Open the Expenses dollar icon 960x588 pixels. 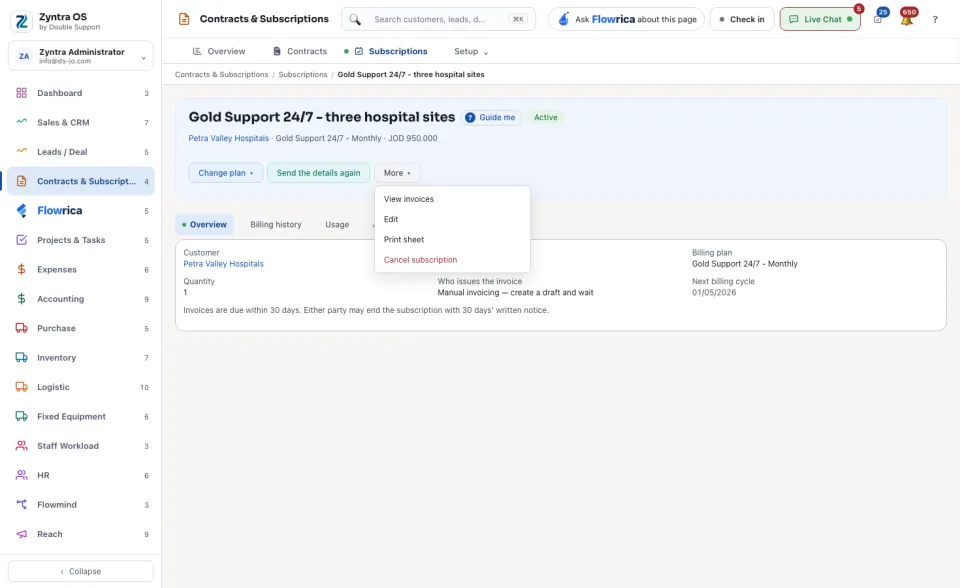coord(21,270)
